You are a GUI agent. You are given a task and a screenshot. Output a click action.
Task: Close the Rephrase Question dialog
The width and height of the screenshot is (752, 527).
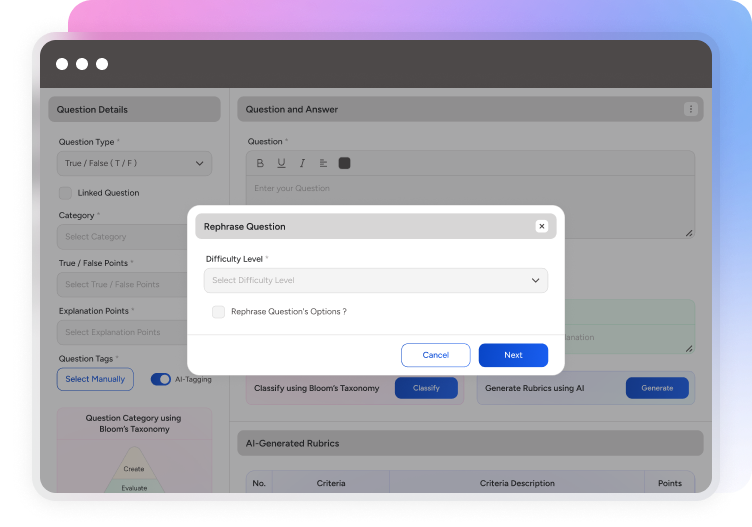(541, 227)
